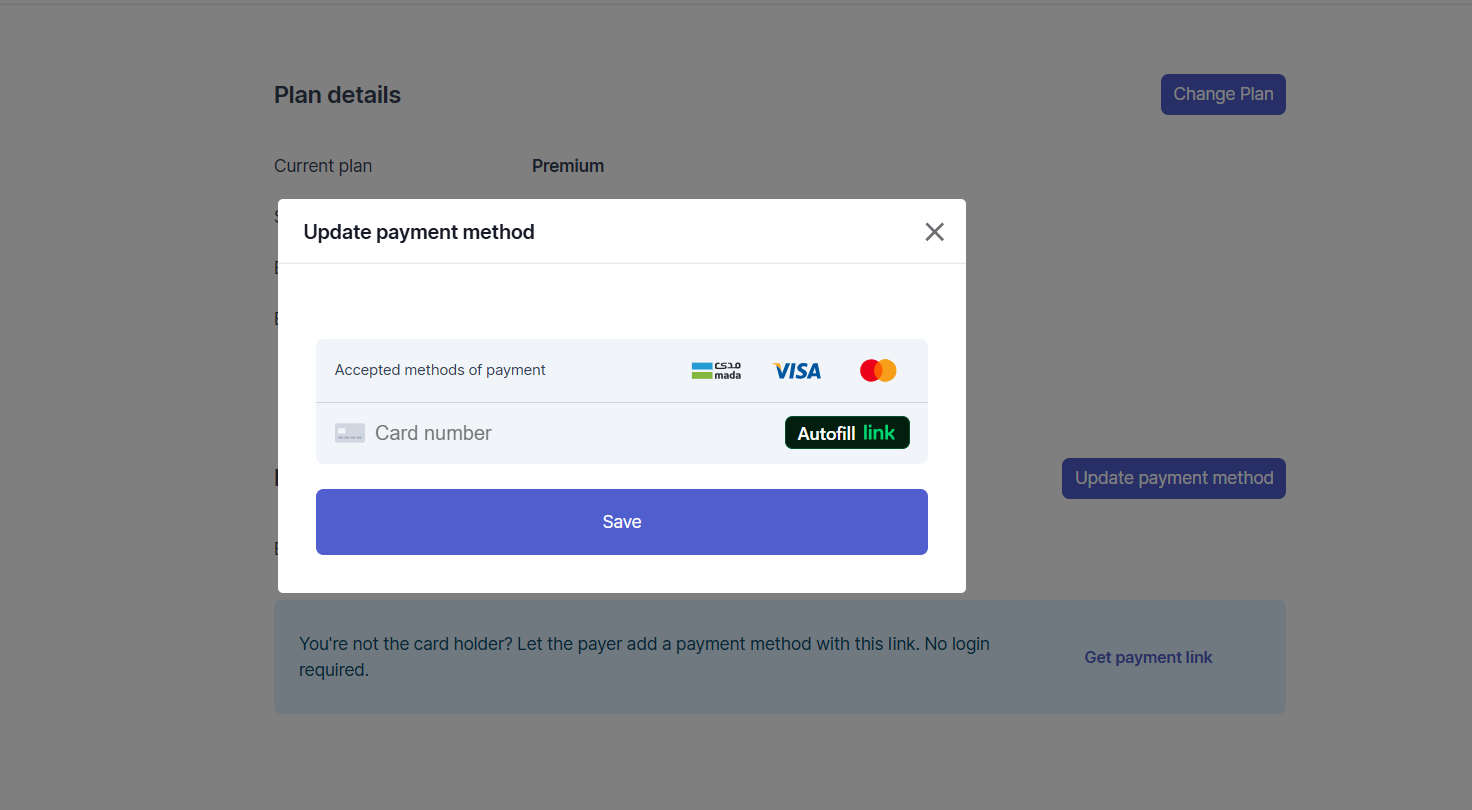The width and height of the screenshot is (1472, 810).
Task: Click the gray accepted payments banner
Action: (x=622, y=370)
